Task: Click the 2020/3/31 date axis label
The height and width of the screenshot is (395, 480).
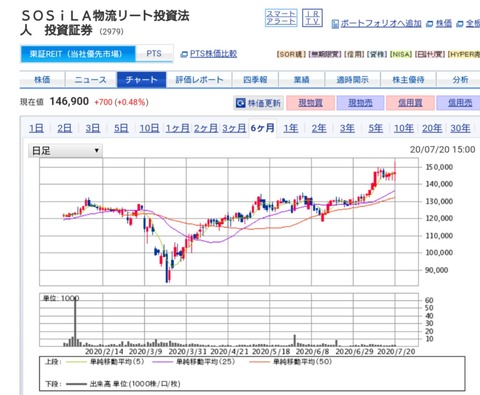Action: coord(187,352)
